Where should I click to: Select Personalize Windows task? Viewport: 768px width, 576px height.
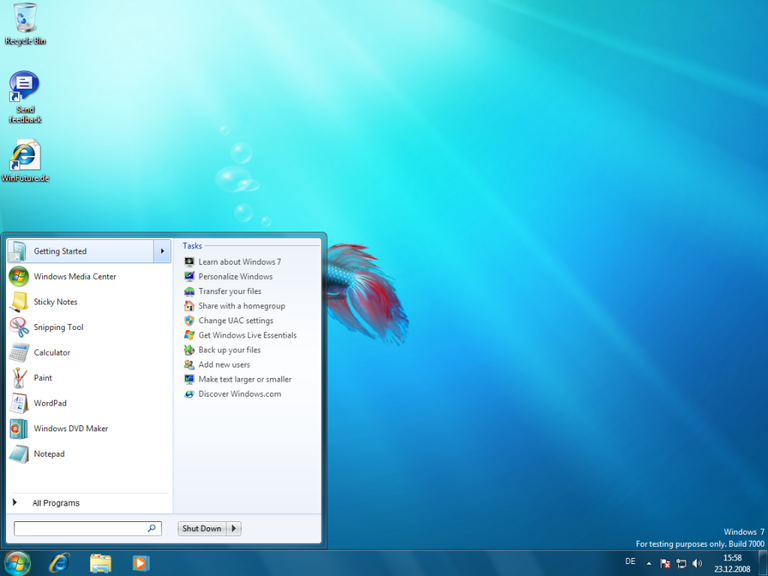tap(228, 277)
